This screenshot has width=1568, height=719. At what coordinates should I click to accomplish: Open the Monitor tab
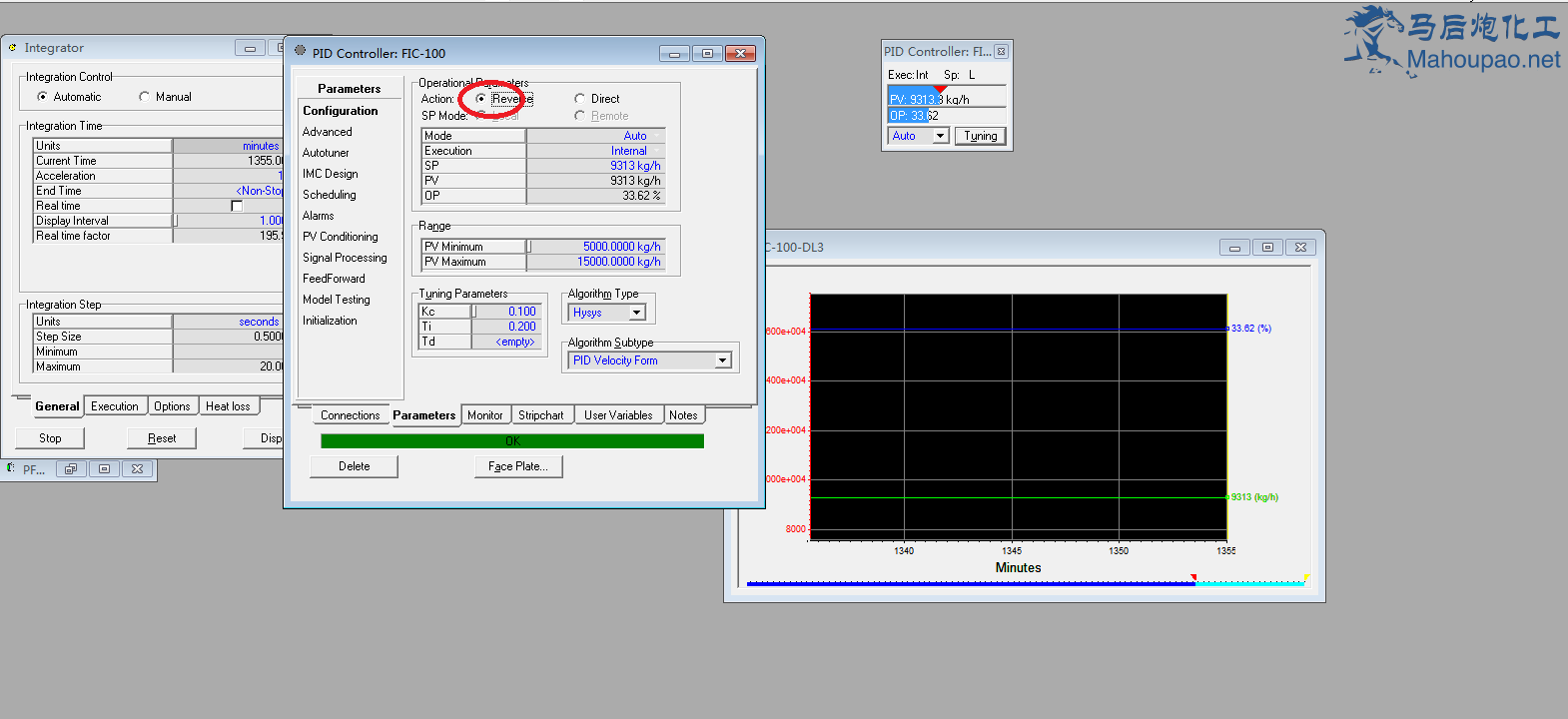(485, 415)
